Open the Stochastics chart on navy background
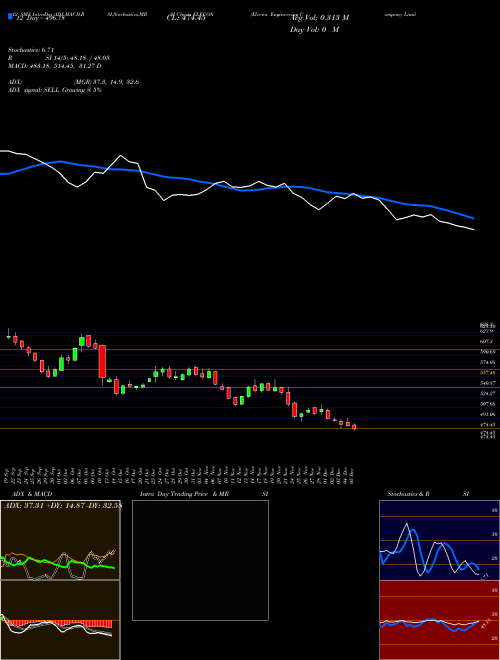The height and width of the screenshot is (660, 500). (x=439, y=540)
